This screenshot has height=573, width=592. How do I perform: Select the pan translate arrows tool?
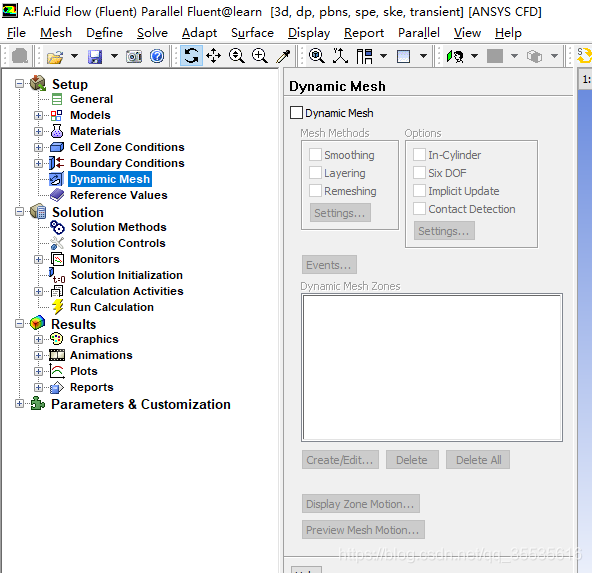coord(214,56)
